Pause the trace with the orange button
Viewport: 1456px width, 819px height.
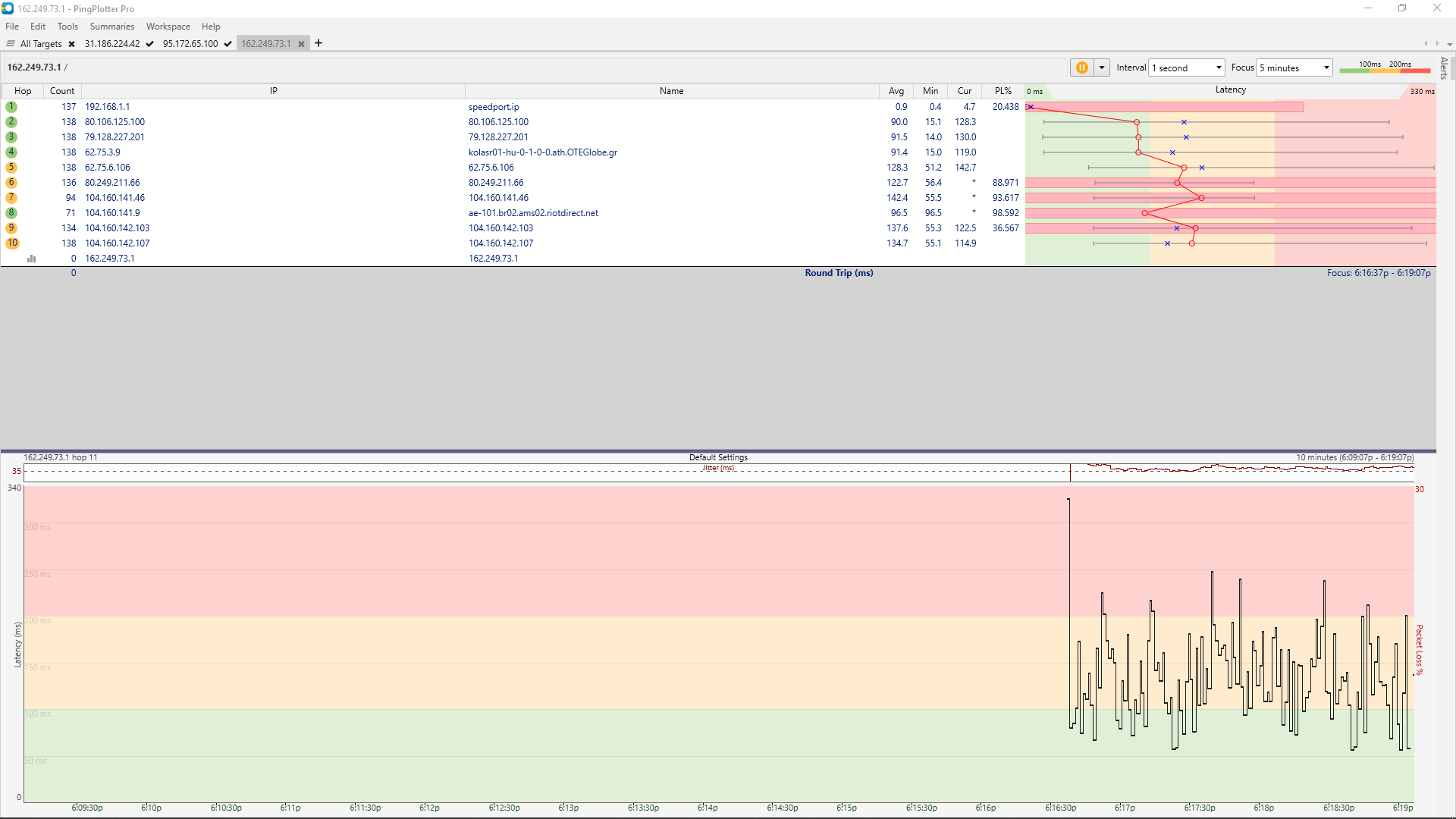click(x=1082, y=67)
